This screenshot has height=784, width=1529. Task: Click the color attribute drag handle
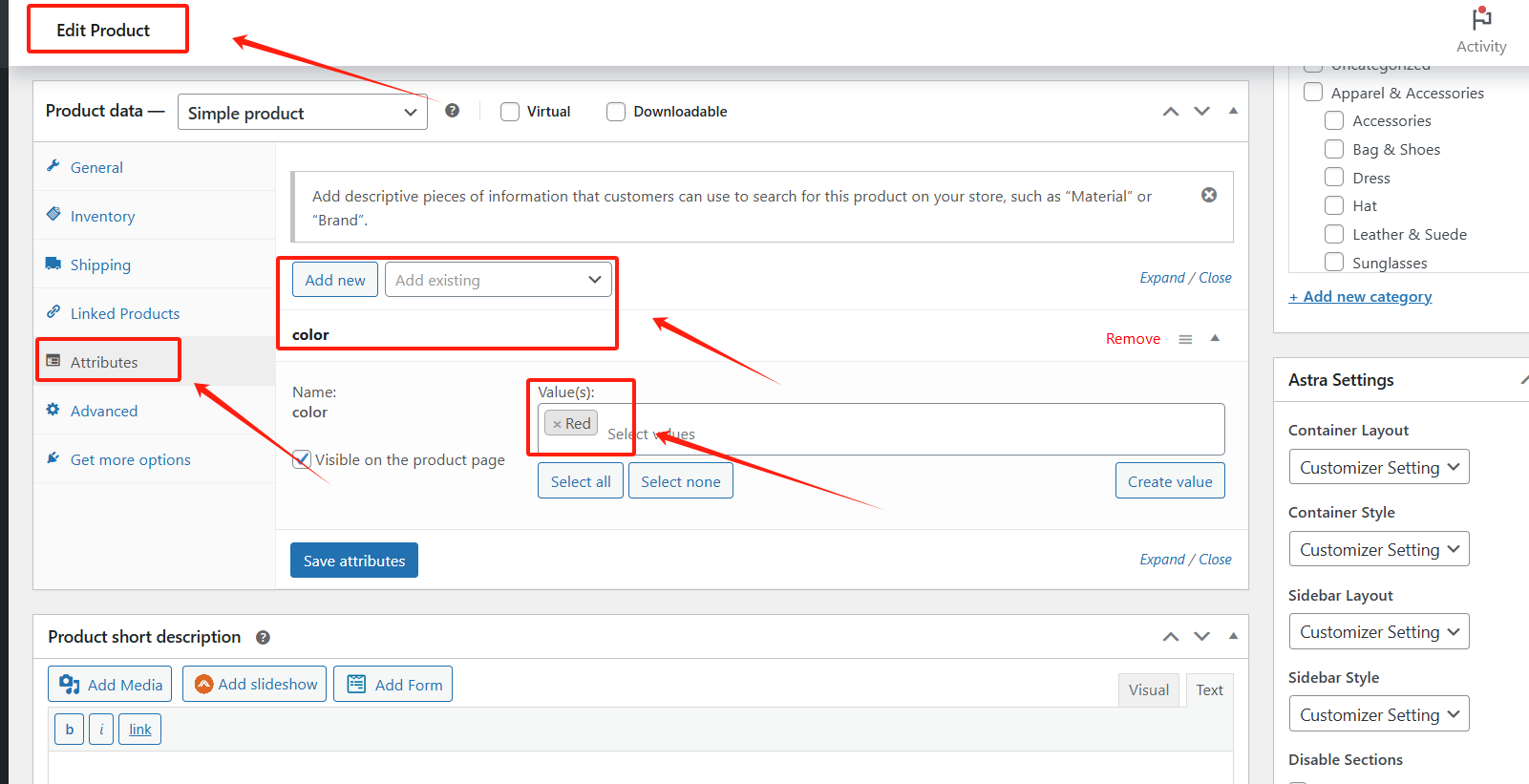tap(1185, 339)
